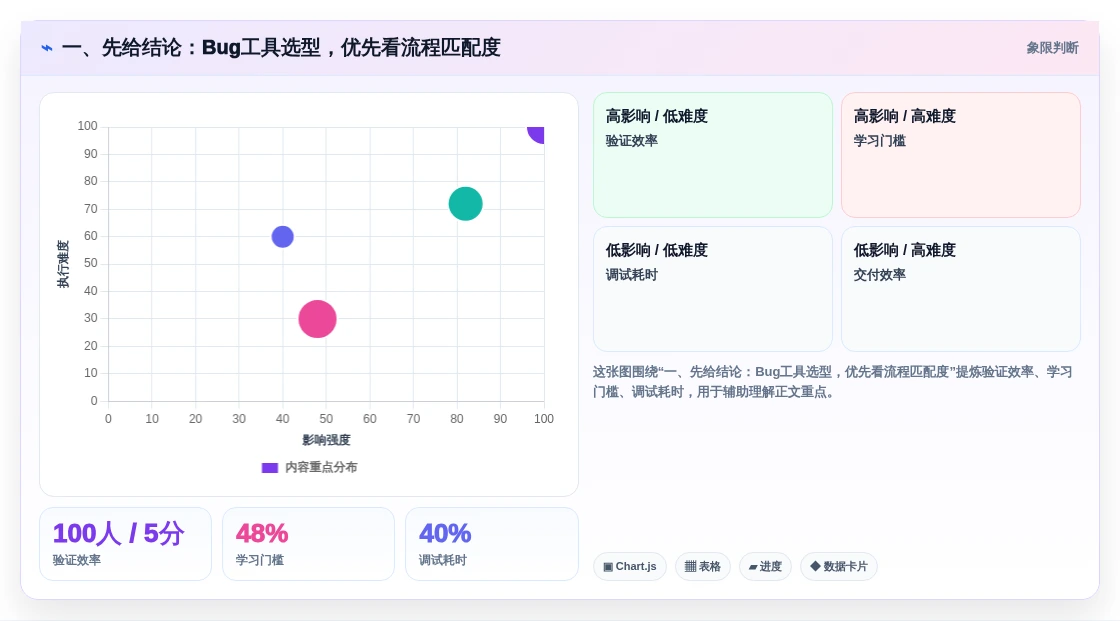The height and width of the screenshot is (621, 1120).
Task: Click the bar icon in 进度 tag
Action: [x=753, y=567]
